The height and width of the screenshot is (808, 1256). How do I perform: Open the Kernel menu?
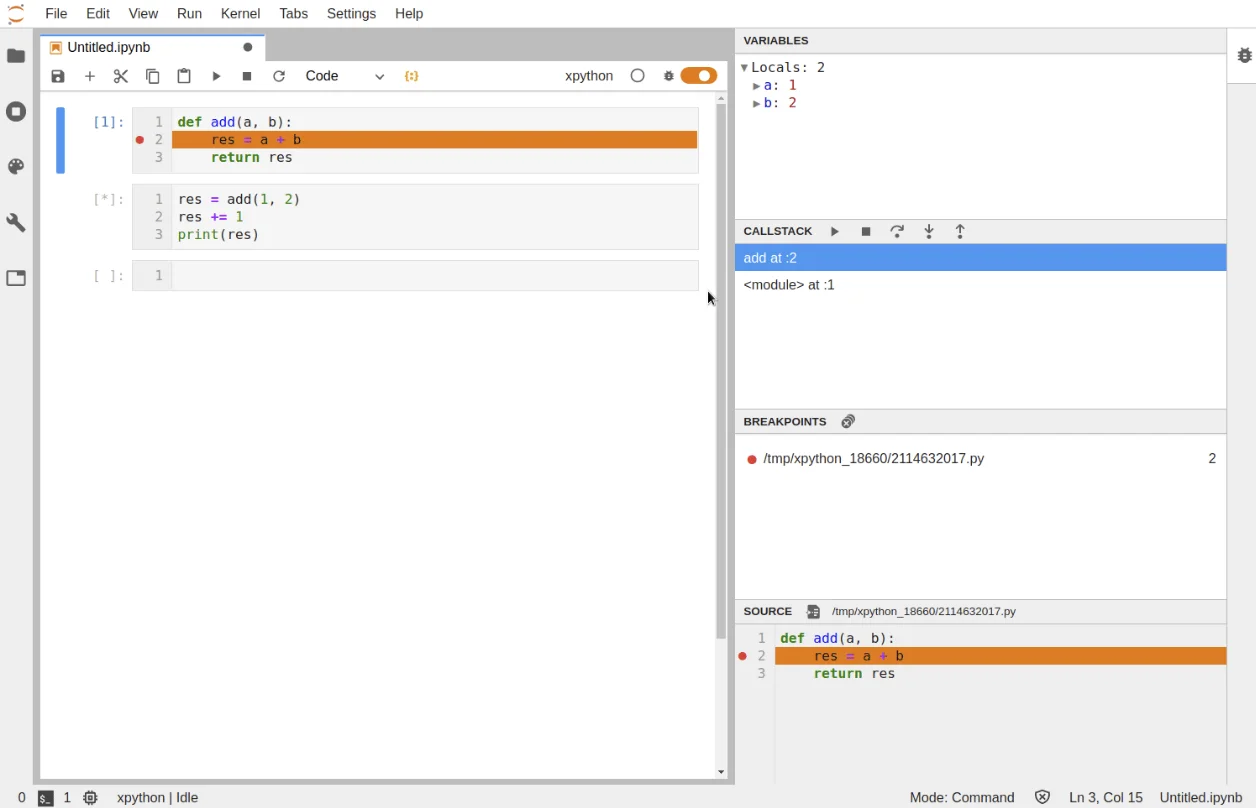(240, 13)
